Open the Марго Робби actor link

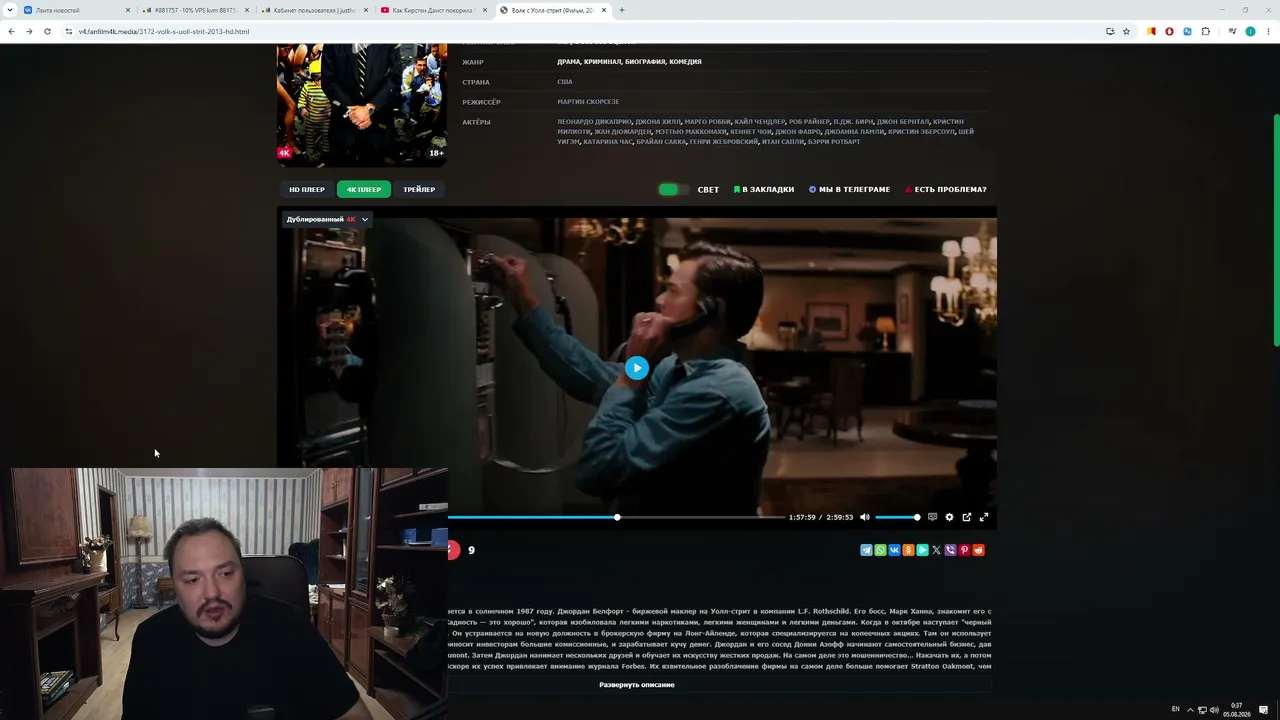click(707, 122)
